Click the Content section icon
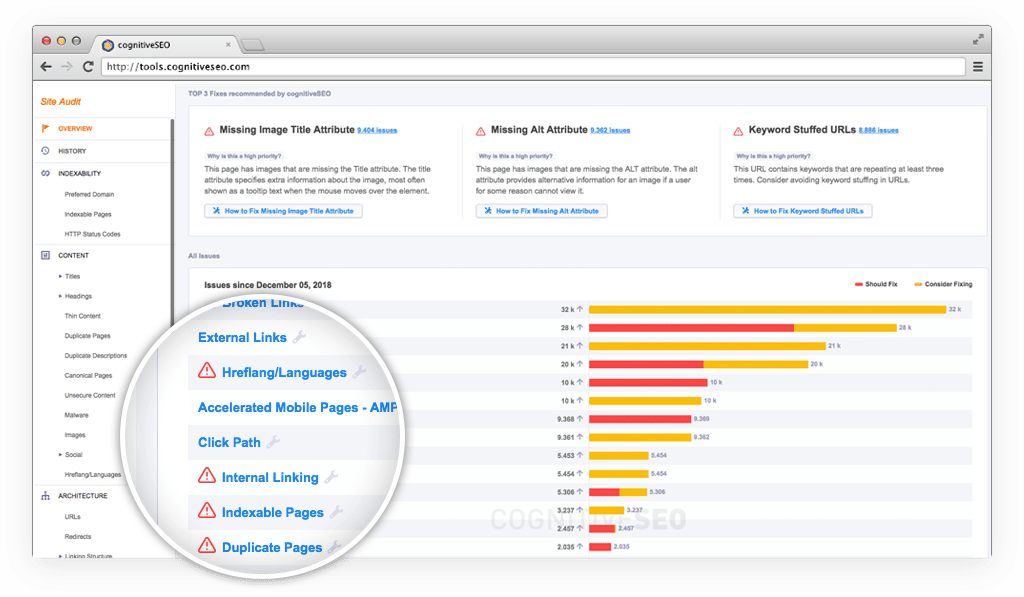The image size is (1024, 597). point(45,255)
